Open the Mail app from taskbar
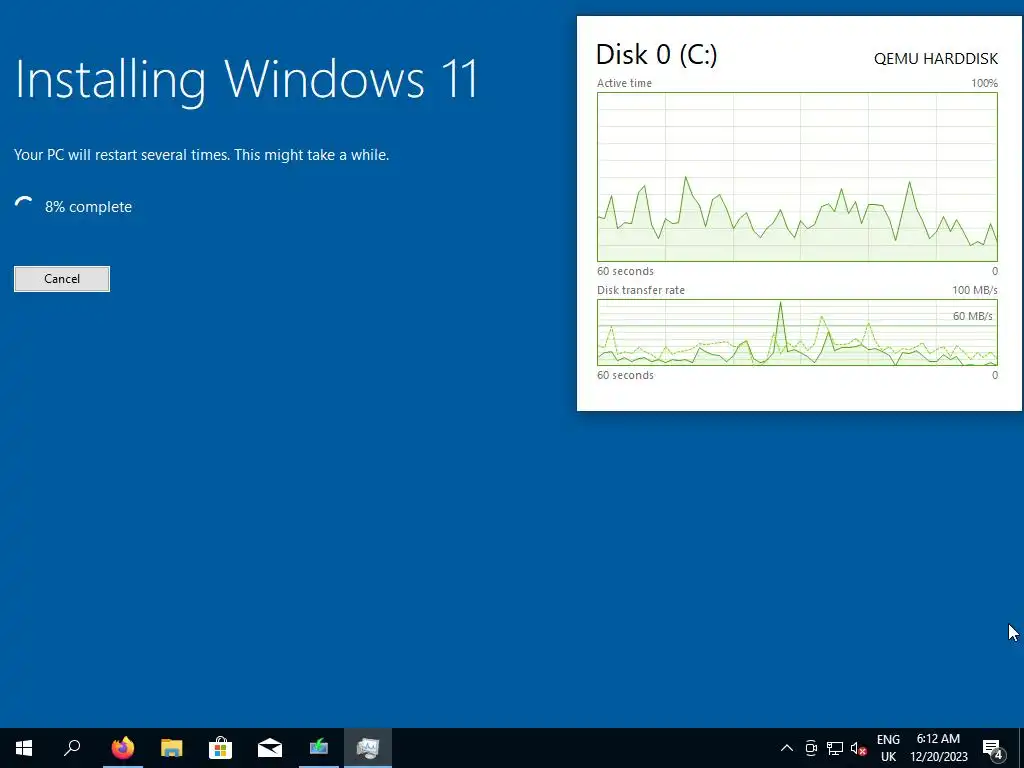This screenshot has width=1024, height=768. point(270,748)
